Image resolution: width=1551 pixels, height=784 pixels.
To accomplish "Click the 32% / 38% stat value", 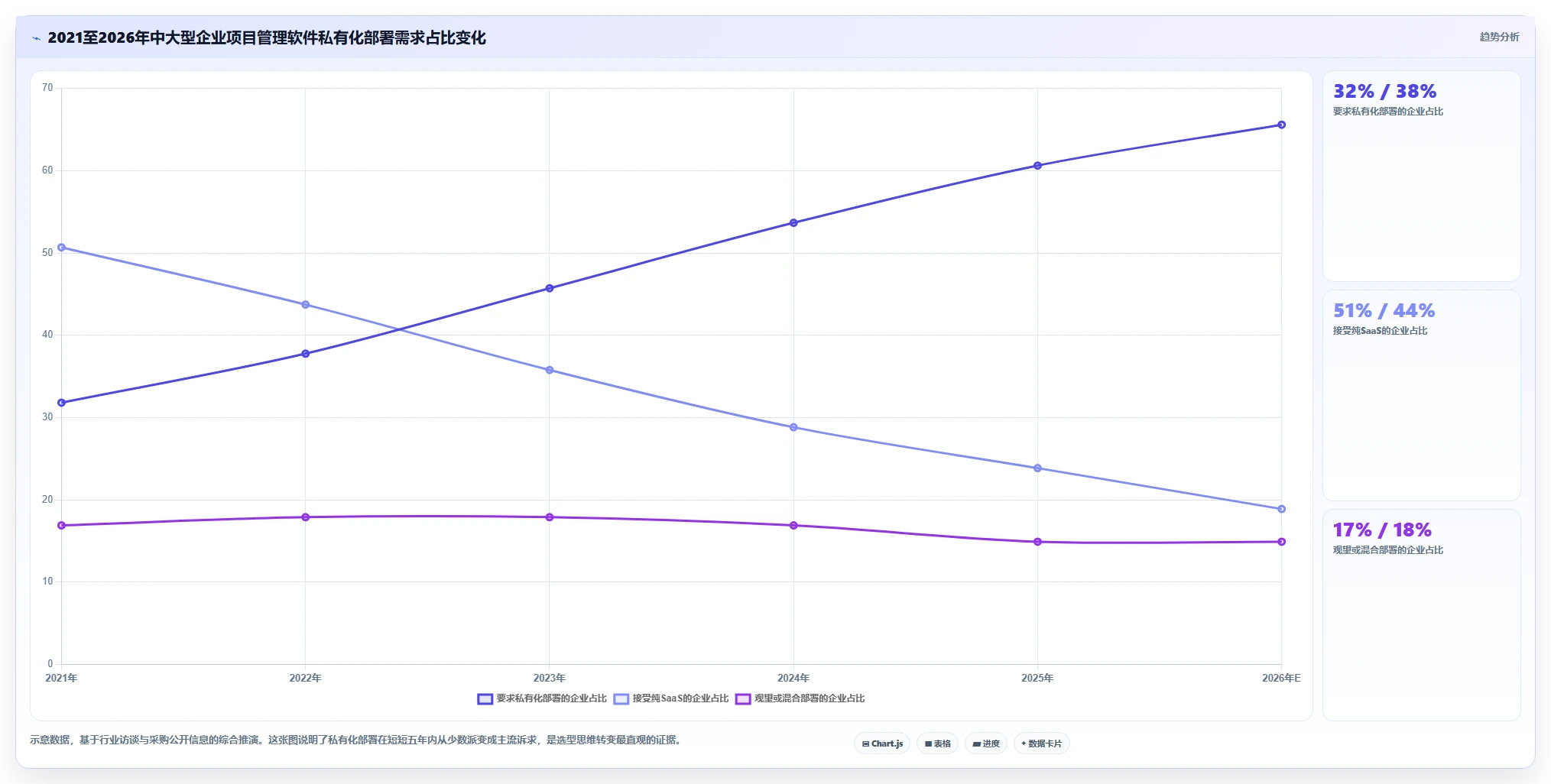I will [x=1384, y=92].
